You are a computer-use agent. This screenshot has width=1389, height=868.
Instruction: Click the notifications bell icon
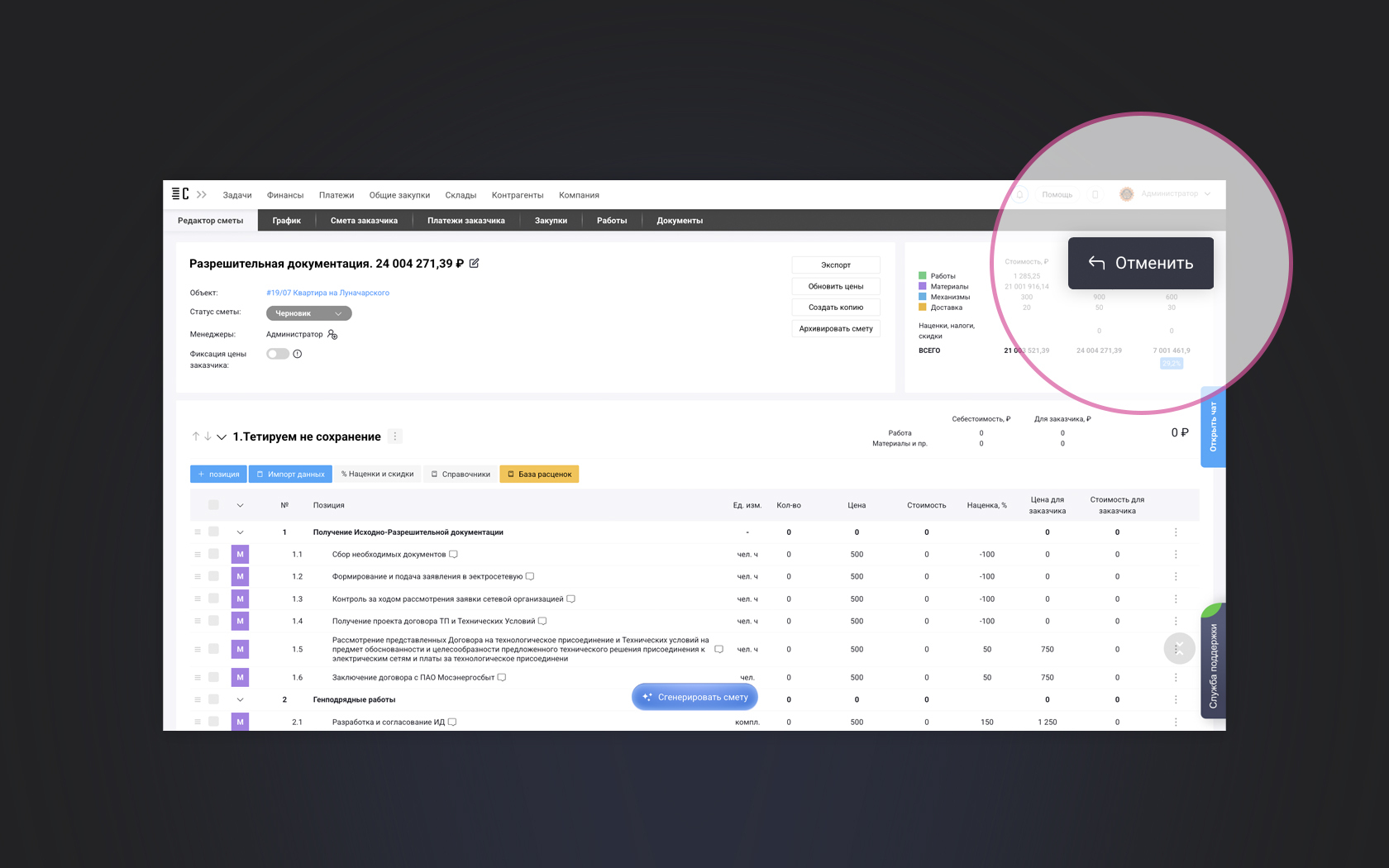1019,195
